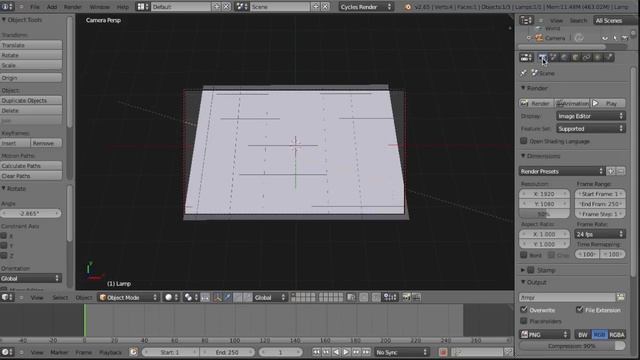Toggle Camera visibility eye in outliner
The height and width of the screenshot is (360, 640).
[x=605, y=38]
